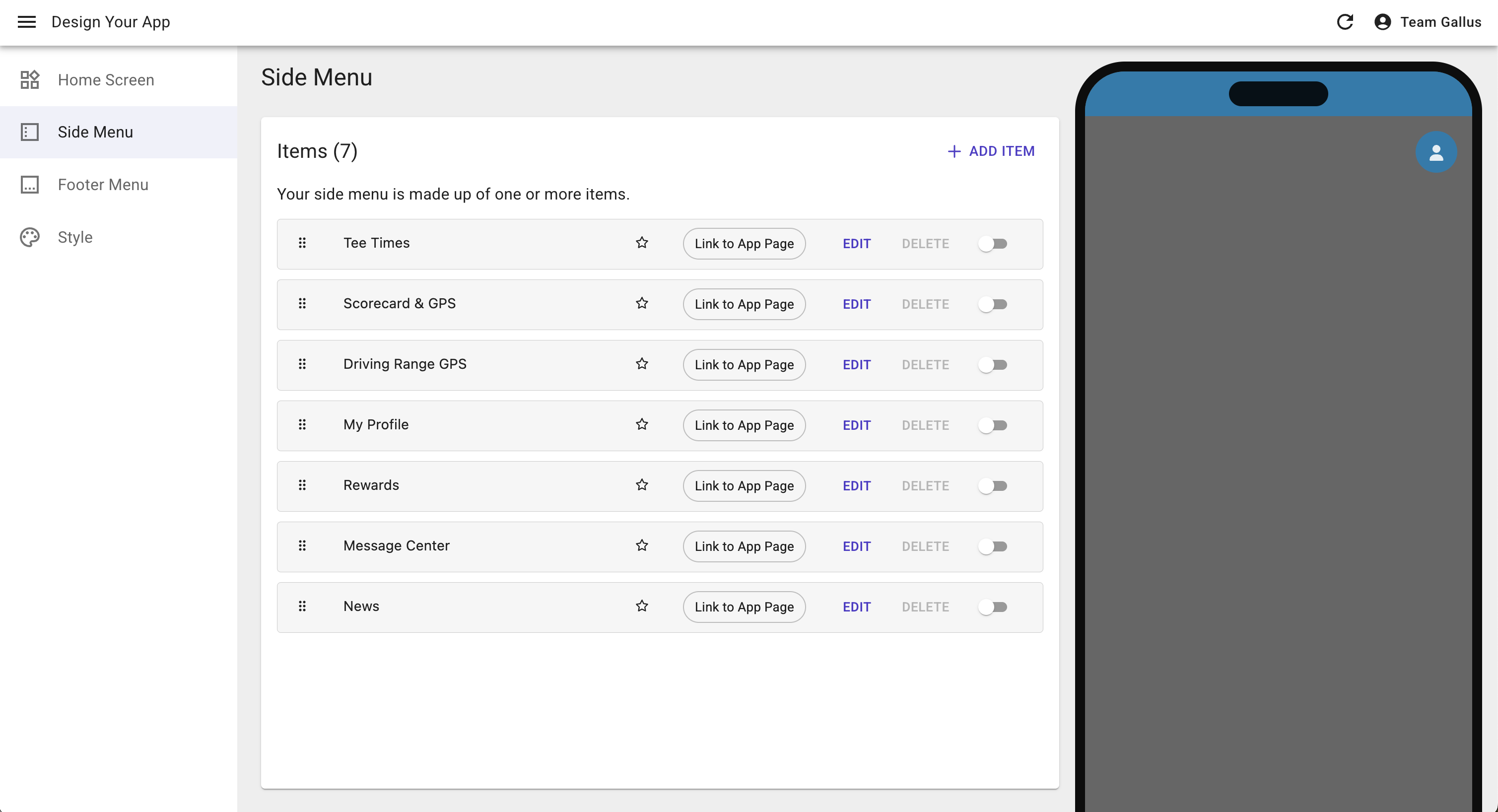Image resolution: width=1498 pixels, height=812 pixels.
Task: Star the Driving Range GPS item
Action: click(x=641, y=364)
